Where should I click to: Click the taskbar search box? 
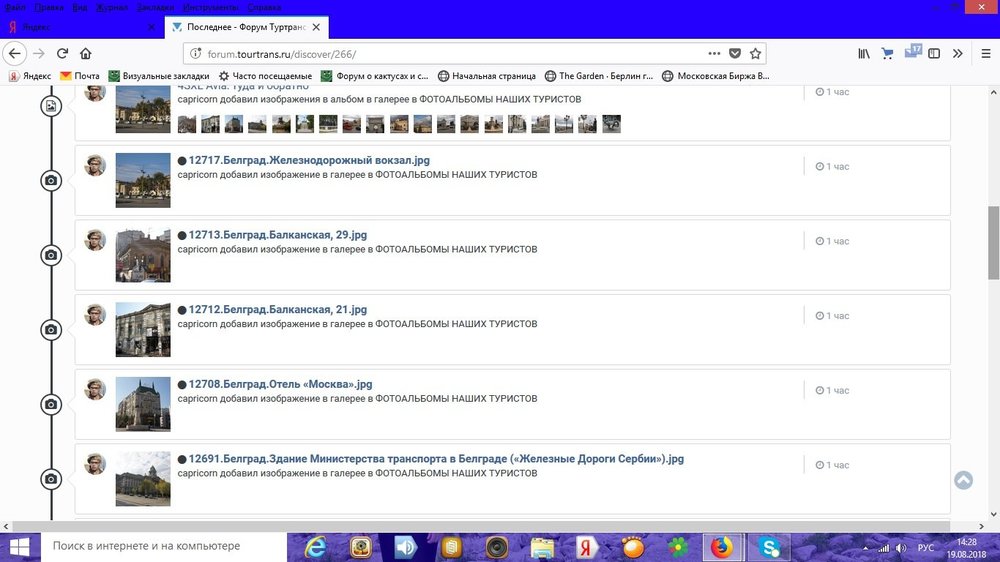tap(164, 547)
